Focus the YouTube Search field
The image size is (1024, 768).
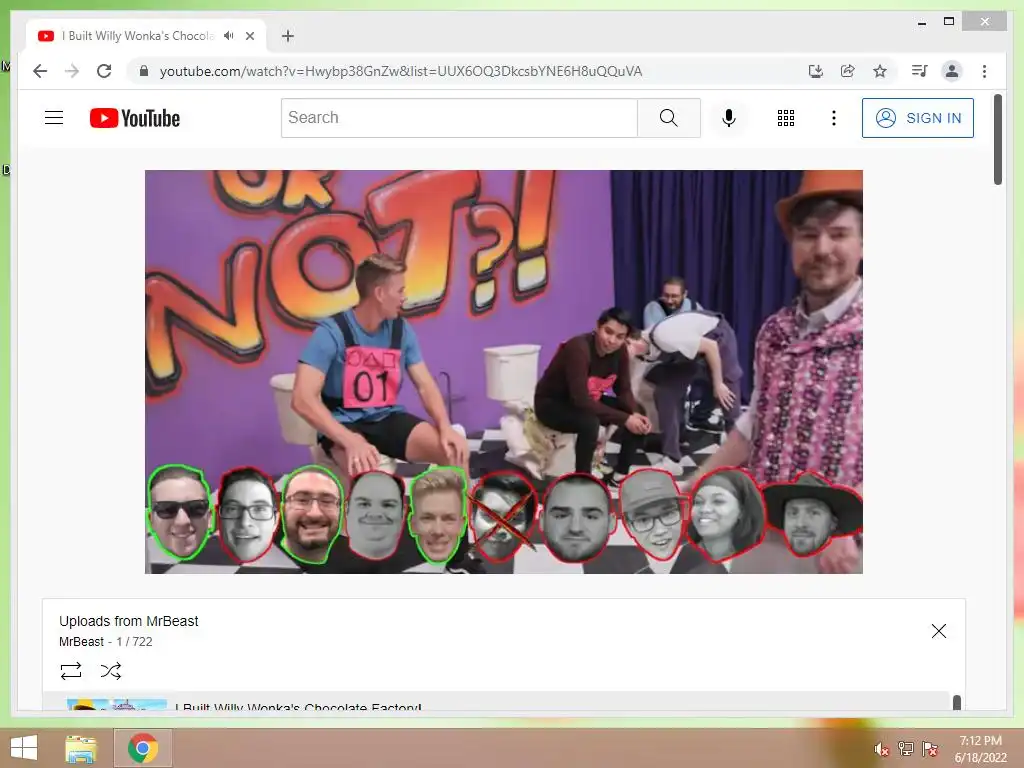coord(459,118)
